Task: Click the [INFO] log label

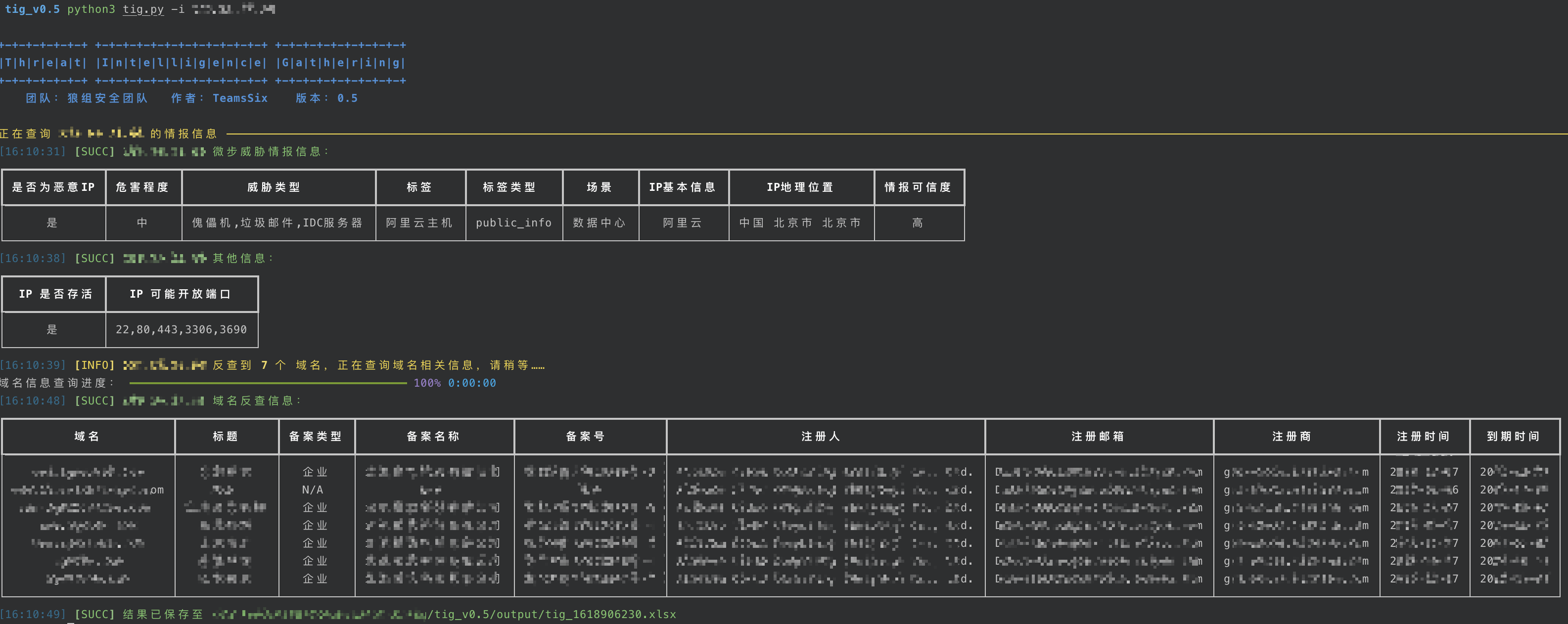Action: pos(94,365)
